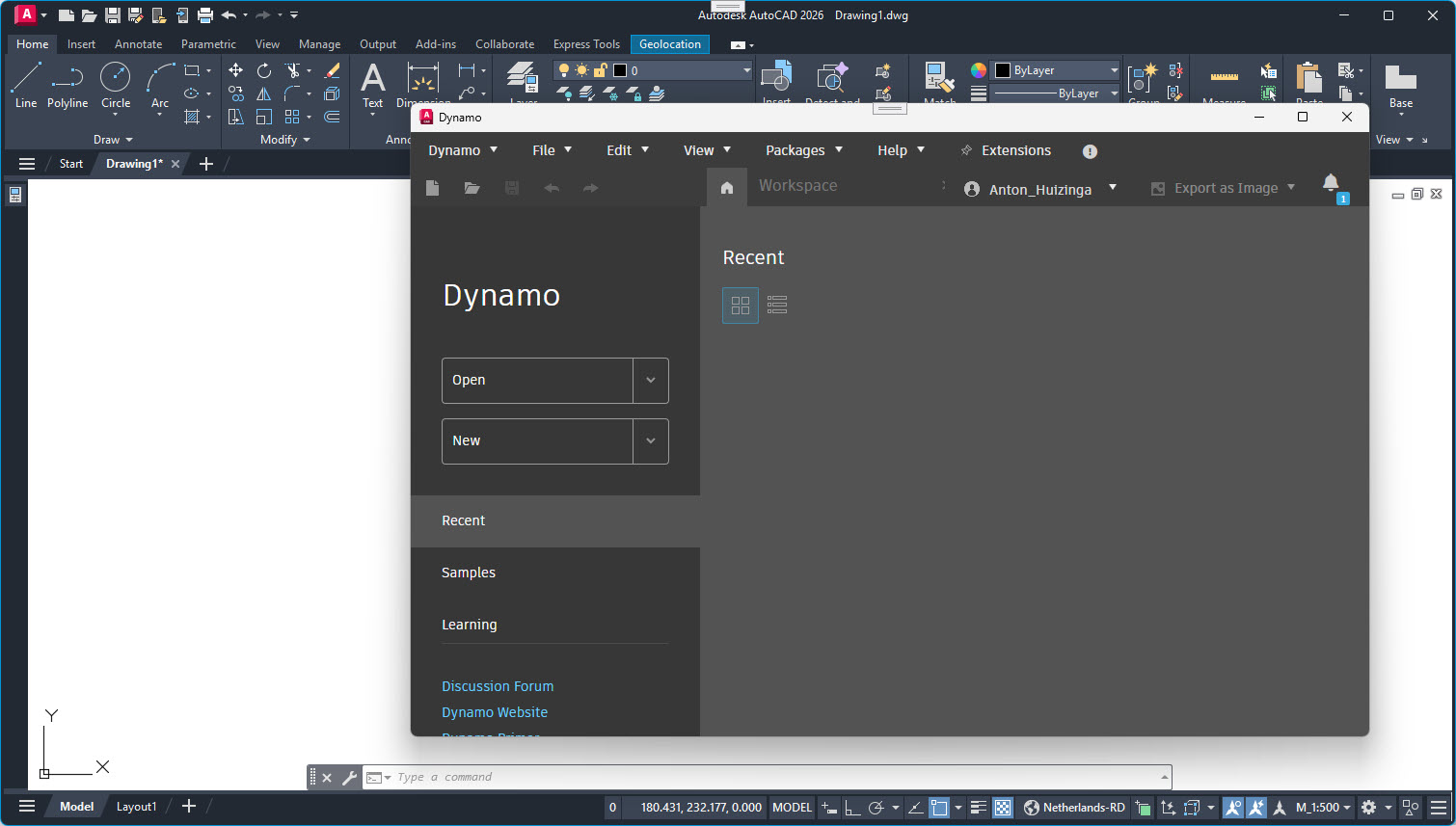This screenshot has width=1456, height=826.
Task: Open the Packages menu in Dynamo
Action: coord(804,150)
